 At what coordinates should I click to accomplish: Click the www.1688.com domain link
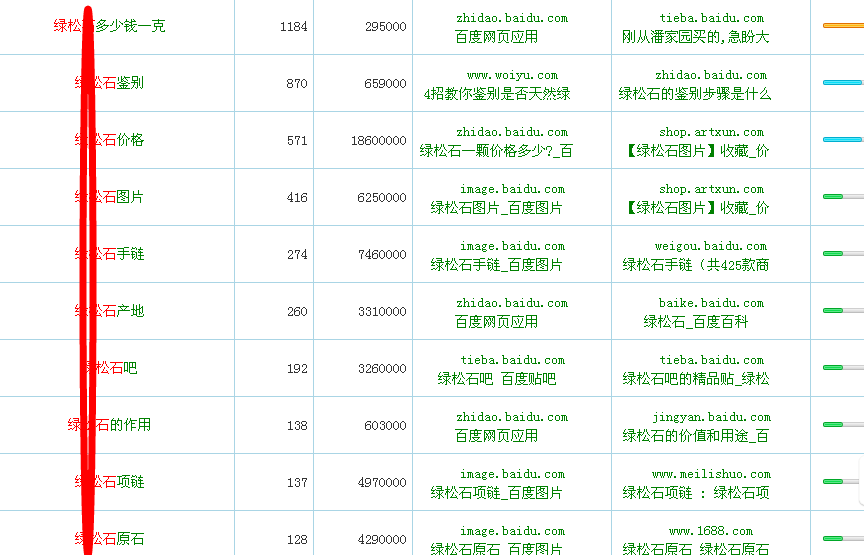[x=711, y=531]
